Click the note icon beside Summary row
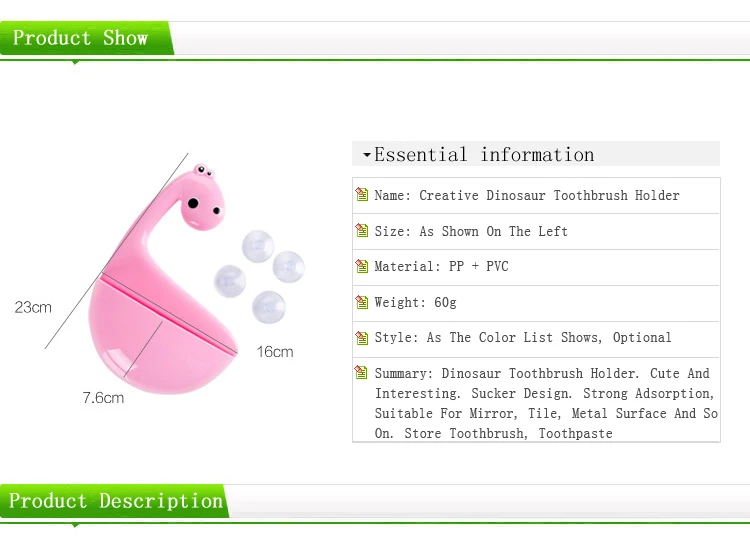The image size is (750, 560). tap(362, 372)
